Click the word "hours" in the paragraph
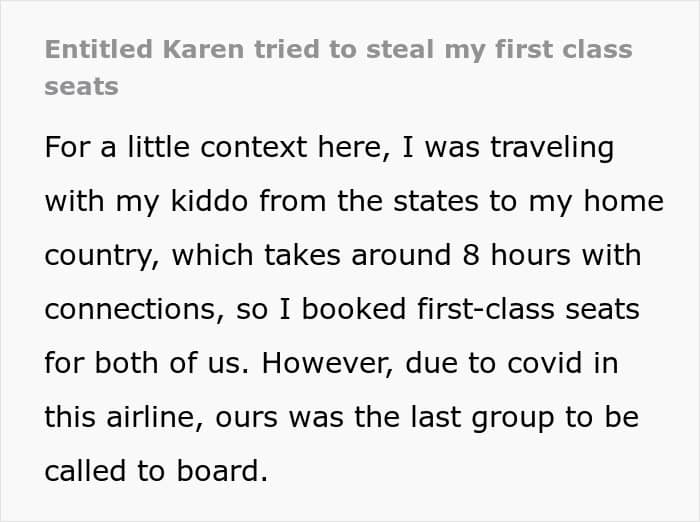Image resolution: width=700 pixels, height=522 pixels. tap(530, 255)
